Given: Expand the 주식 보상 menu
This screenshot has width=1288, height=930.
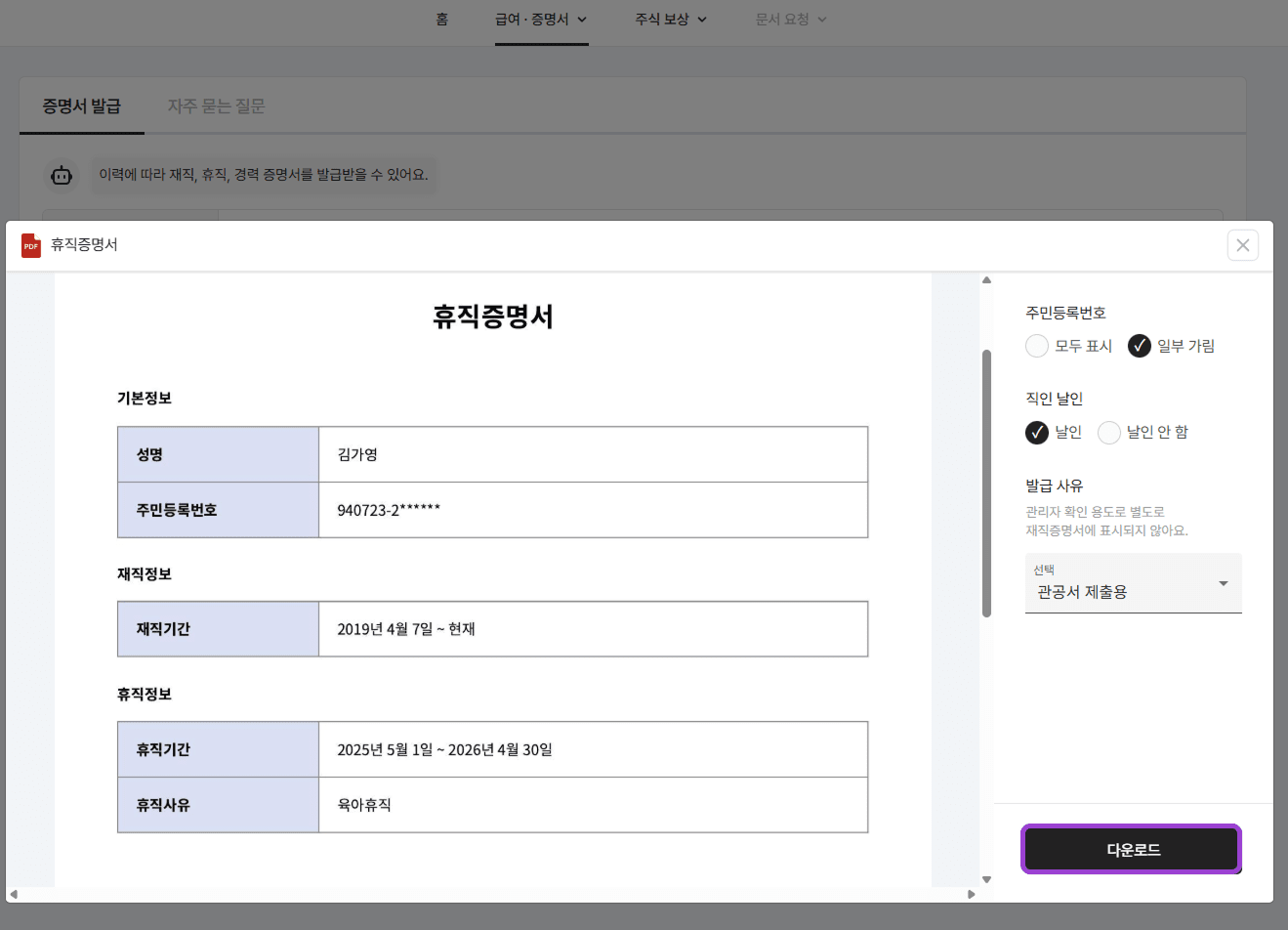Looking at the screenshot, I should pos(671,20).
